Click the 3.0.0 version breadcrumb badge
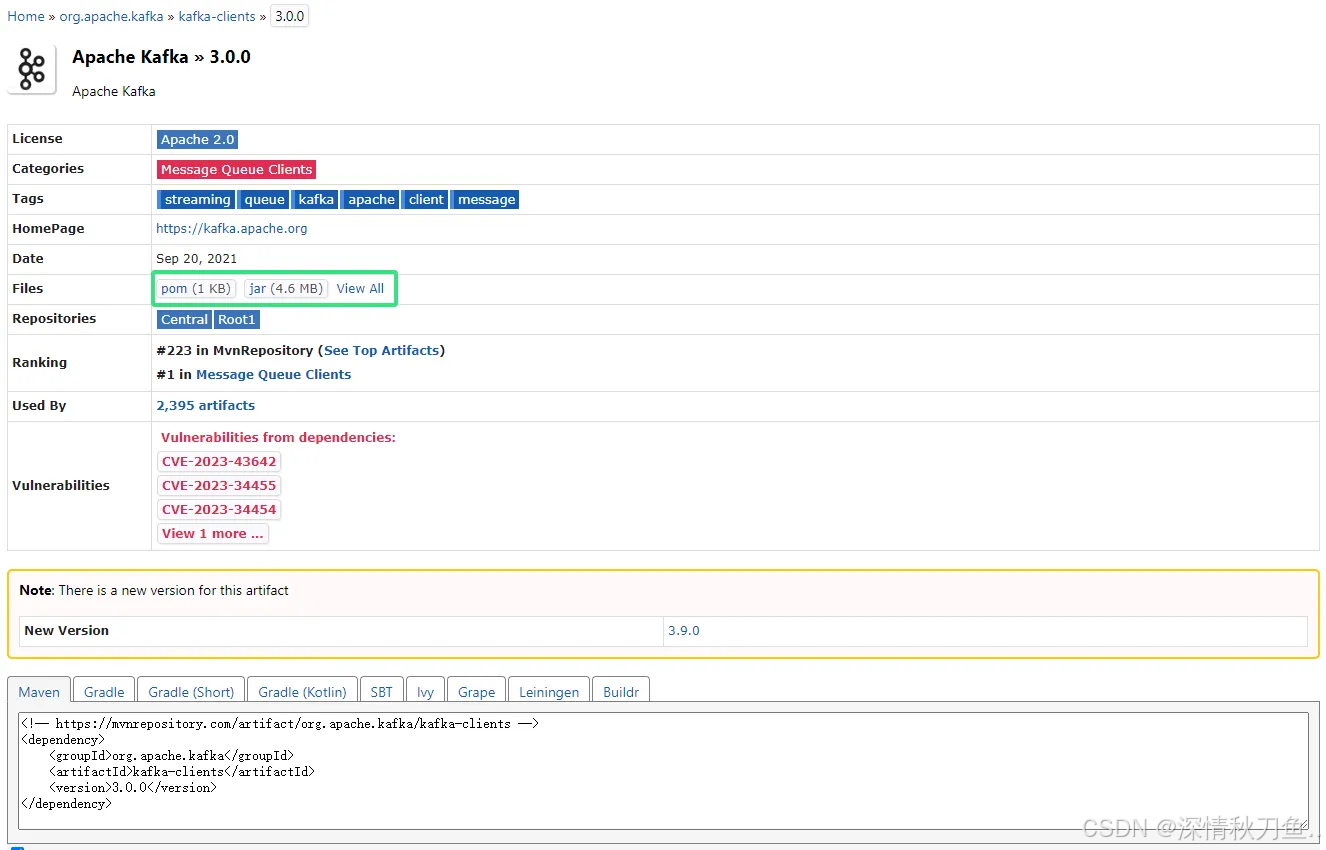The width and height of the screenshot is (1326, 850). [290, 16]
